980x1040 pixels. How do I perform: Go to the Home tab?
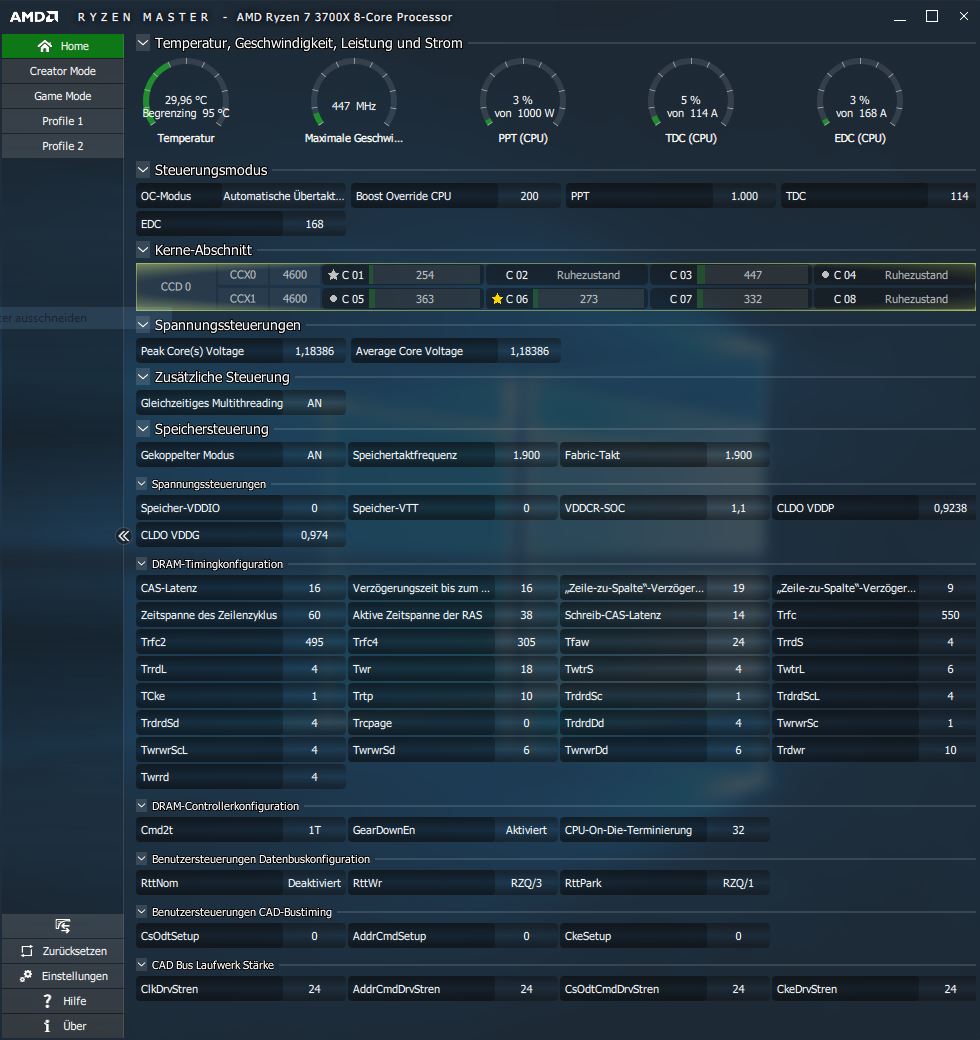click(62, 46)
